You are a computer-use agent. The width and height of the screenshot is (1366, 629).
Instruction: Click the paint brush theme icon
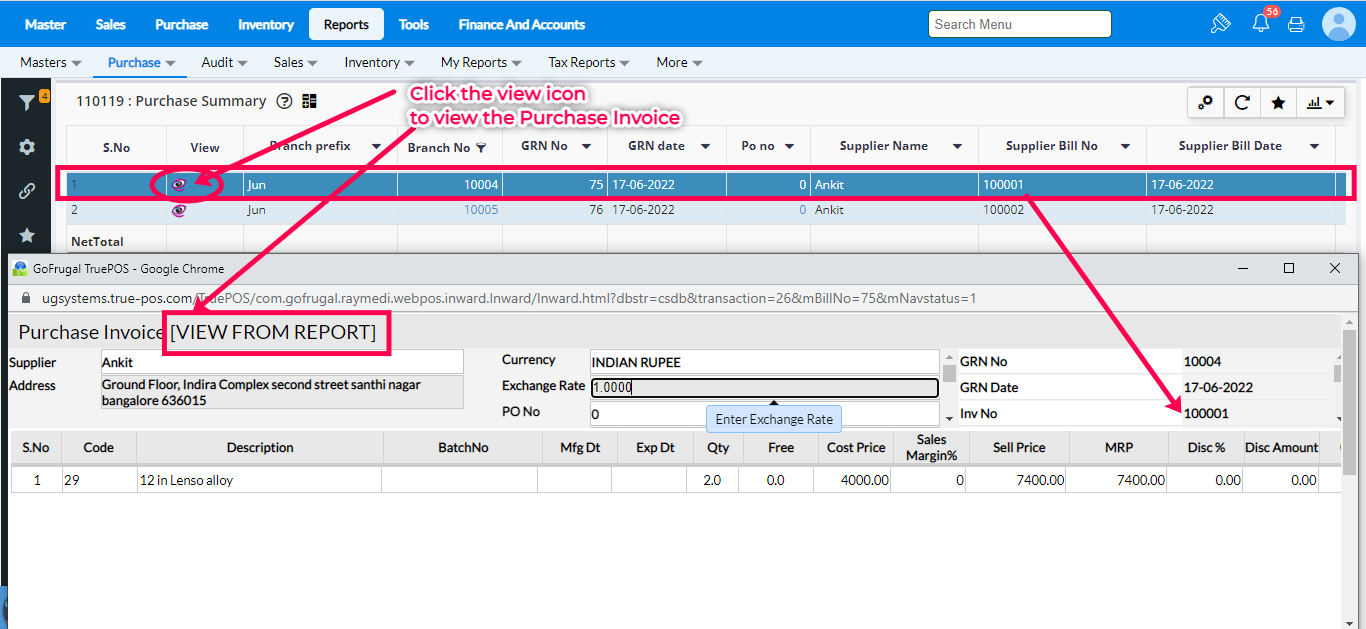pos(1220,24)
